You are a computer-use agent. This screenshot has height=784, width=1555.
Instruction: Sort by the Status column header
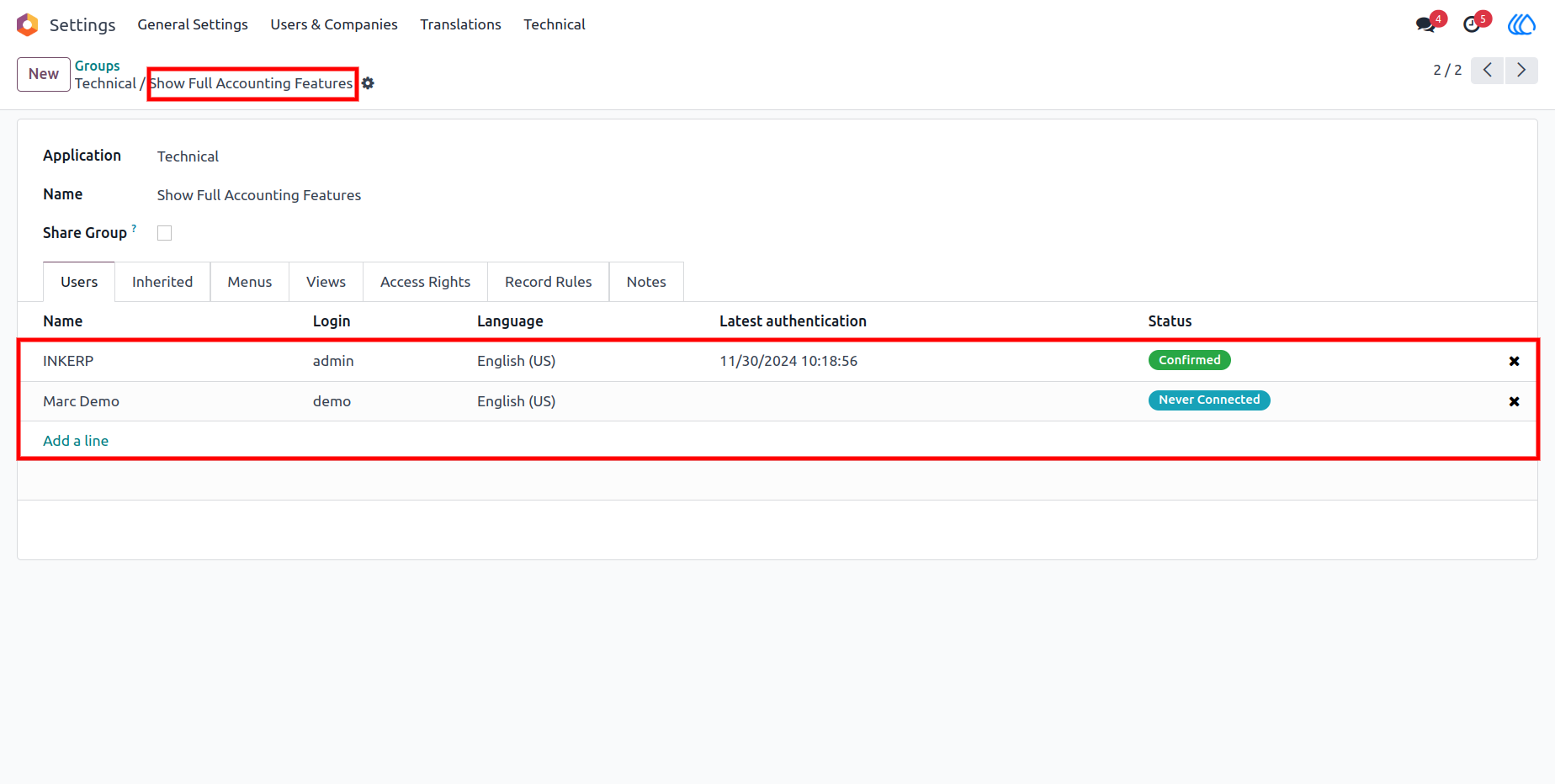[x=1170, y=321]
